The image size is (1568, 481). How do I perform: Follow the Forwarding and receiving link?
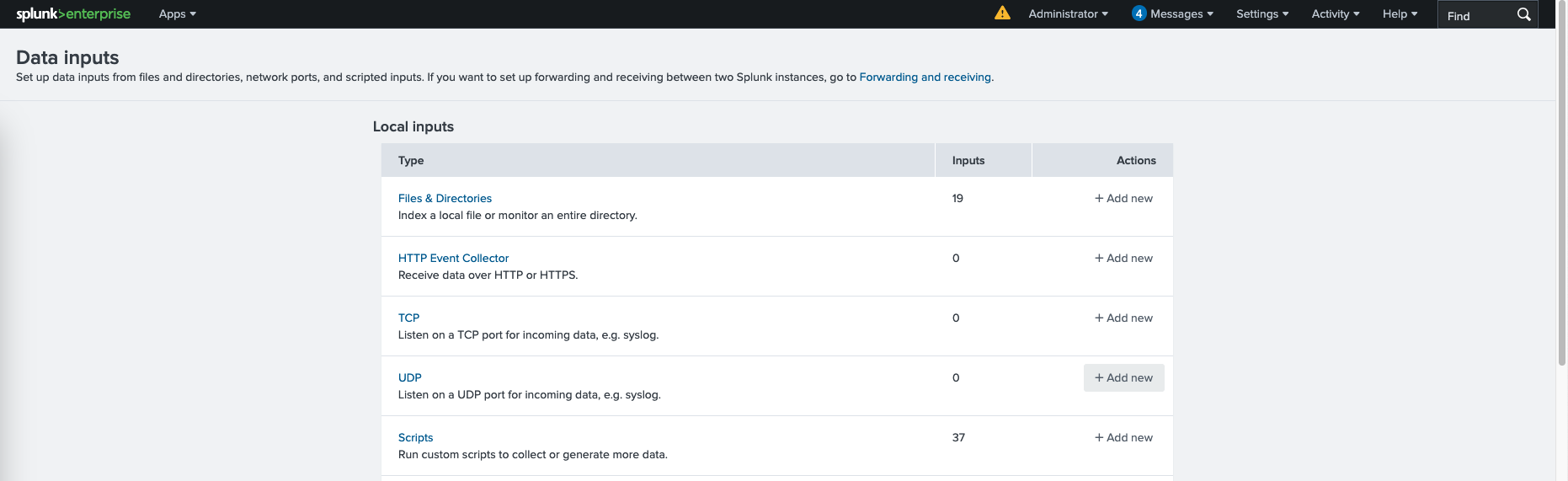pyautogui.click(x=925, y=77)
